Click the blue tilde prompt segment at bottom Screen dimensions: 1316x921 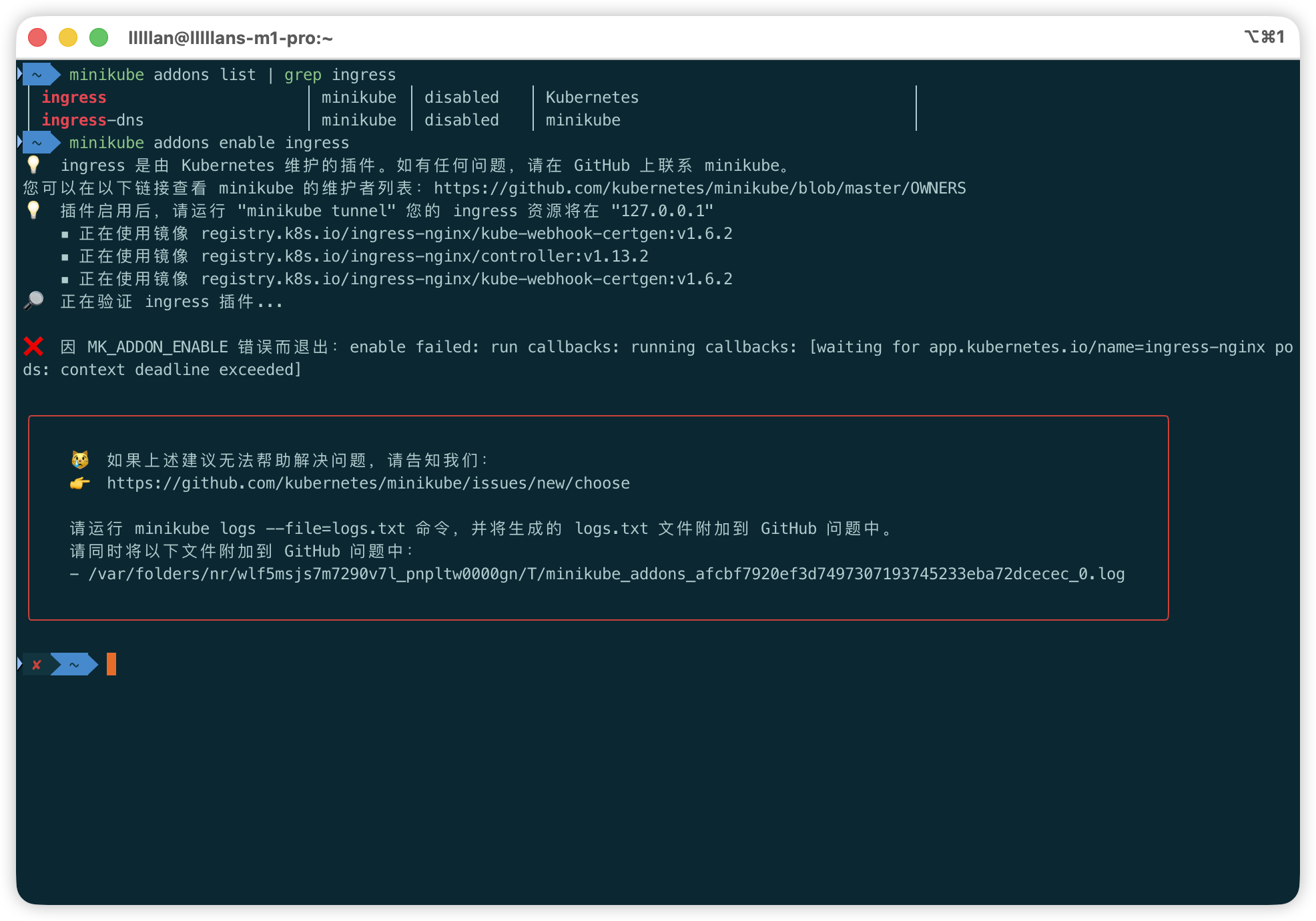pyautogui.click(x=73, y=665)
